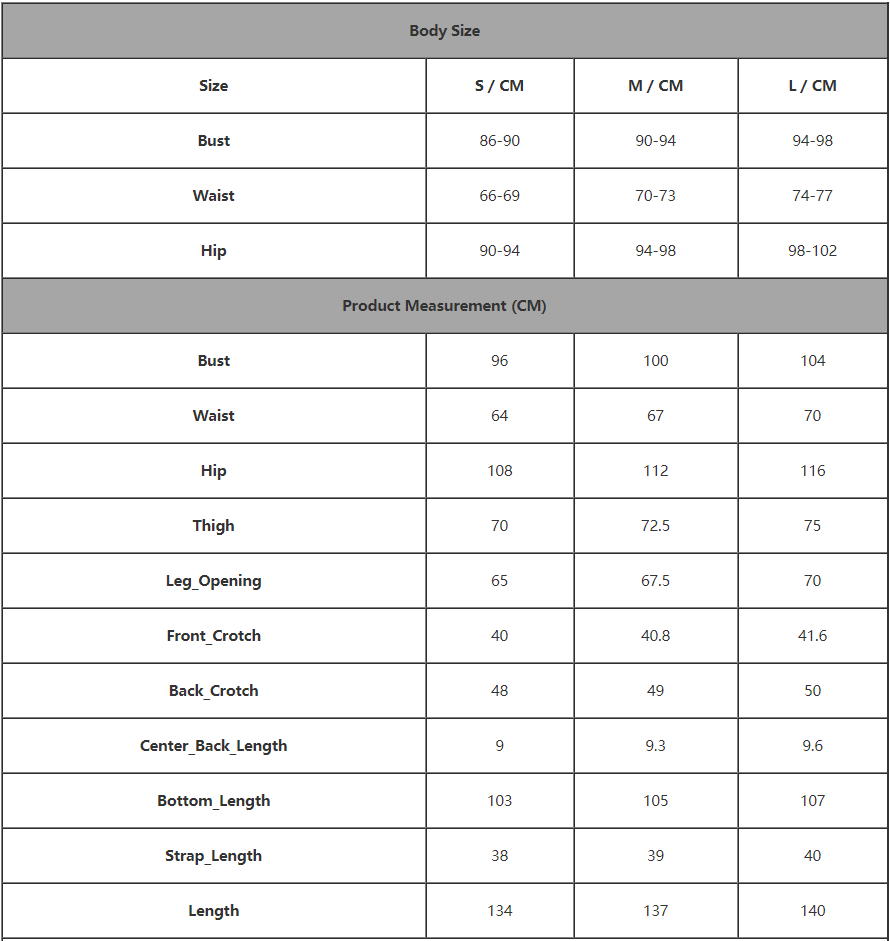890x941 pixels.
Task: Click the 86-90 body bust cell
Action: tap(499, 141)
